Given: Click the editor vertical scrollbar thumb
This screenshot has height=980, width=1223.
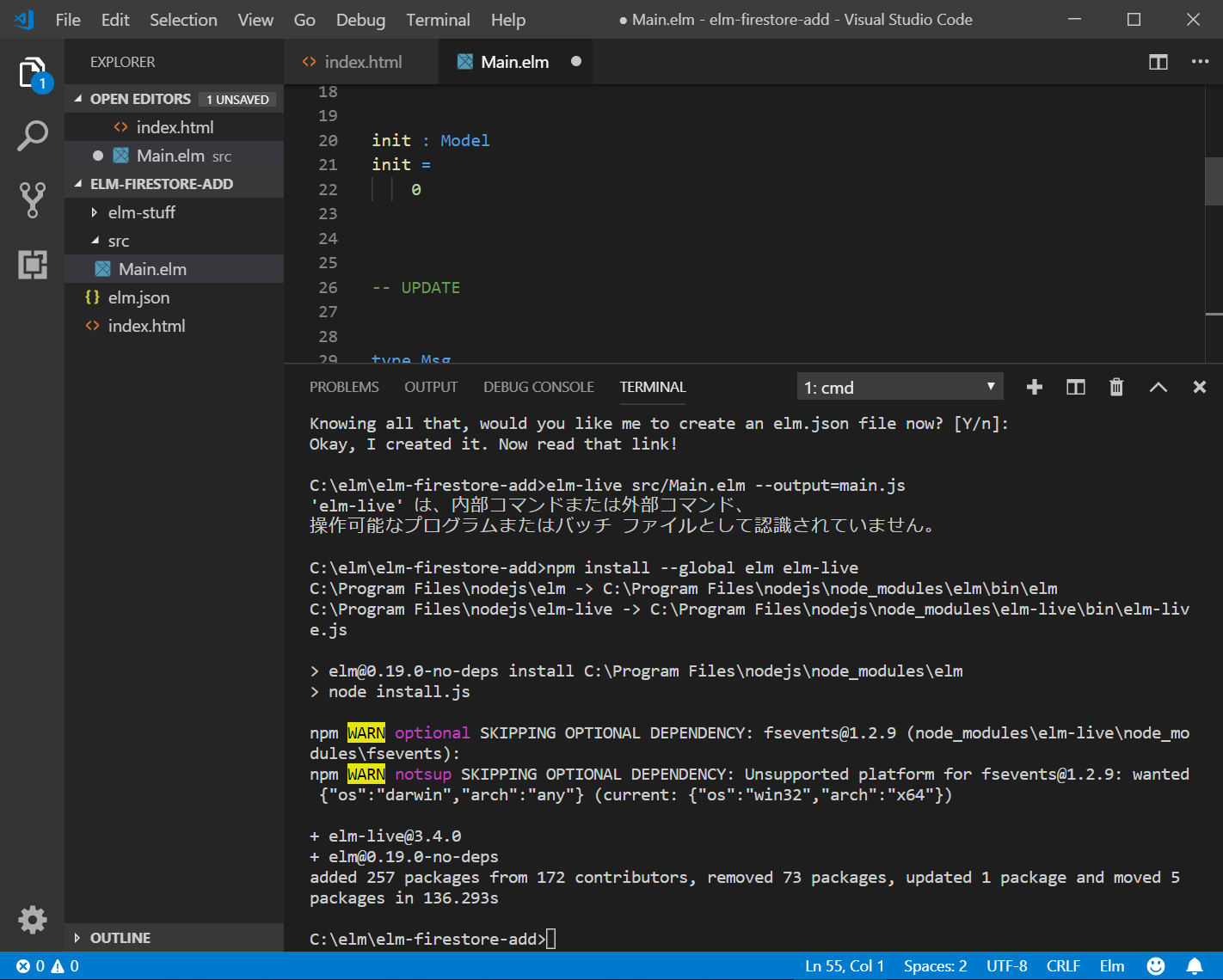Looking at the screenshot, I should pos(1213,181).
